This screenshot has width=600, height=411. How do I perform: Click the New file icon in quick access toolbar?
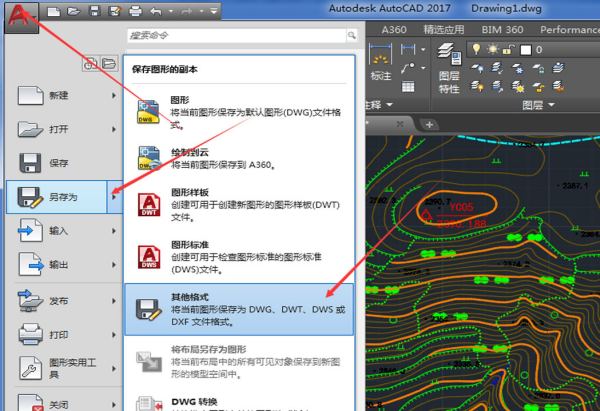(x=54, y=11)
